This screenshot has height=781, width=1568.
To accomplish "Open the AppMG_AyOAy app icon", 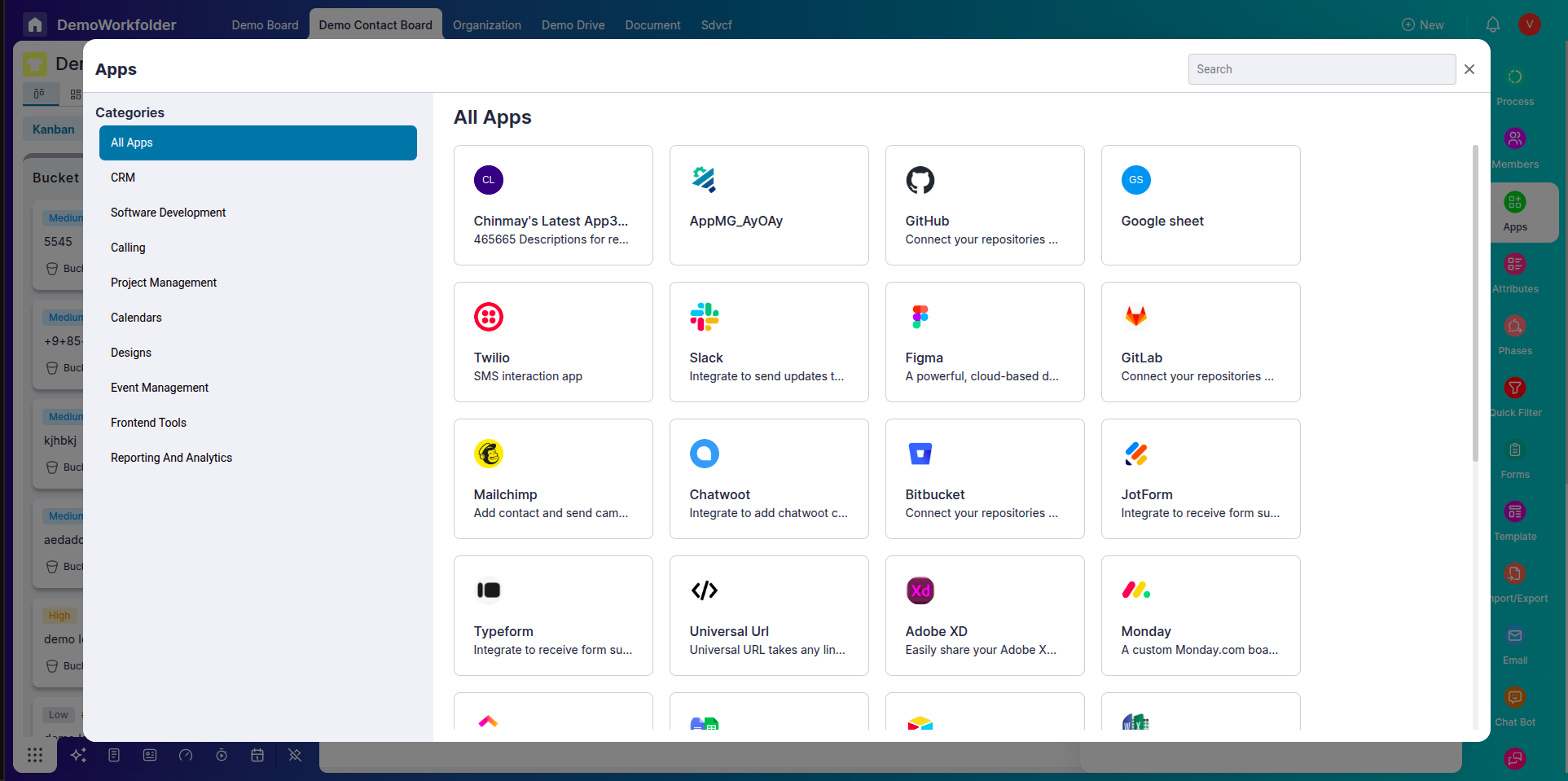I will (704, 180).
